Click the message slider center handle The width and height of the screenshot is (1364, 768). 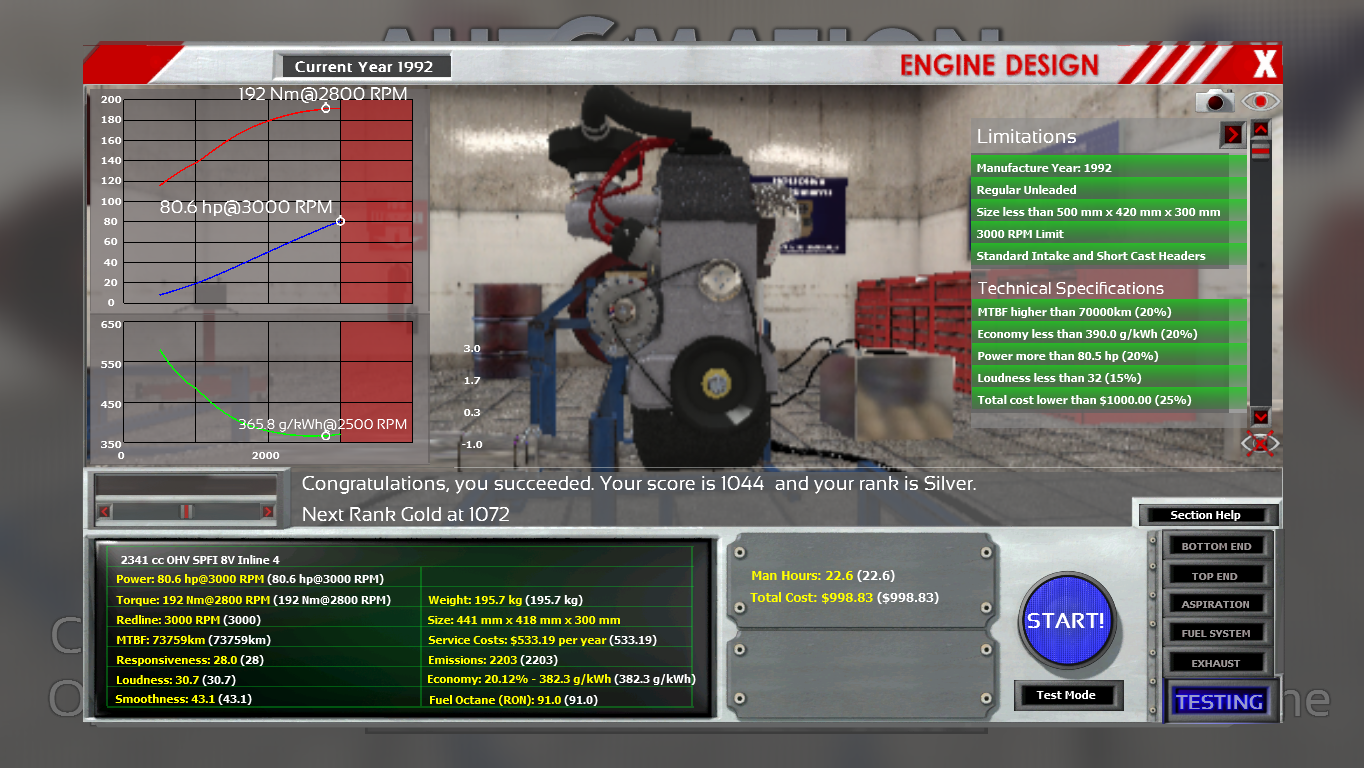coord(186,511)
